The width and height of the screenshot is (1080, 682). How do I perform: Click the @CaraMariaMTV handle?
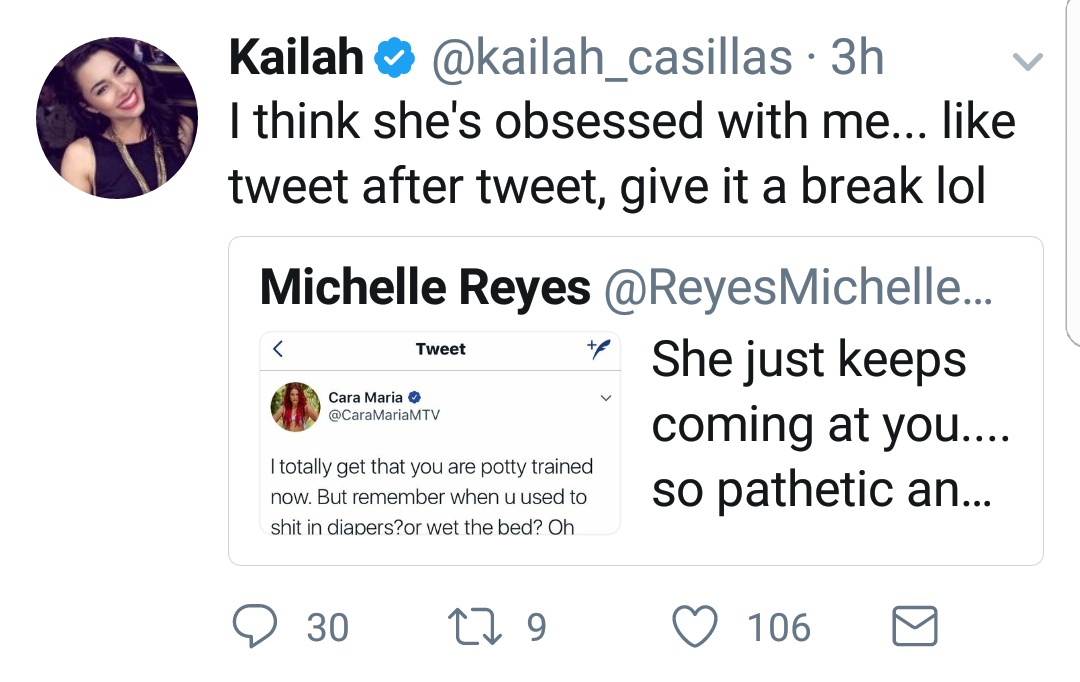pos(384,415)
